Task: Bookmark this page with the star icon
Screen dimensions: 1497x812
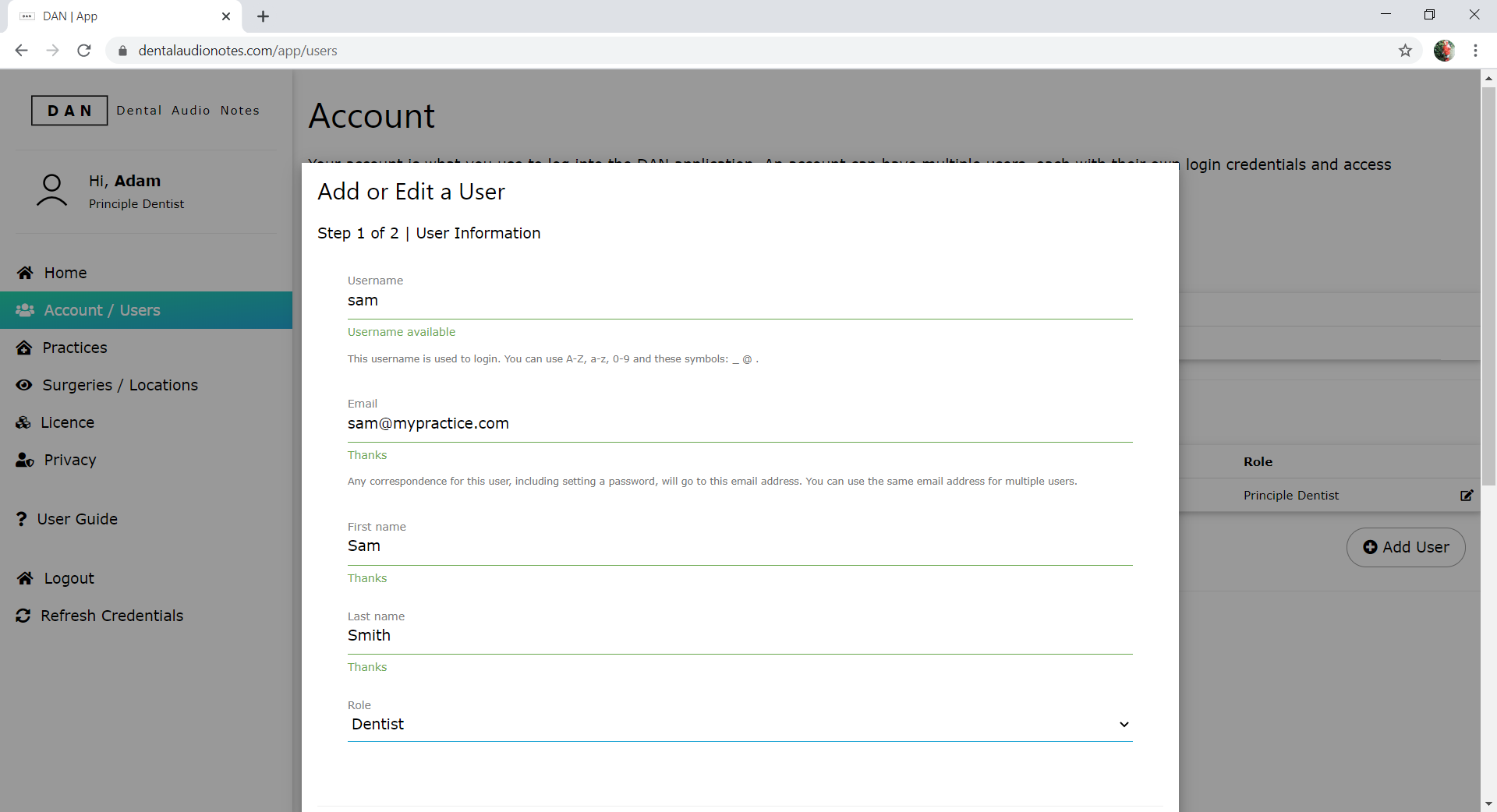Action: pos(1405,51)
